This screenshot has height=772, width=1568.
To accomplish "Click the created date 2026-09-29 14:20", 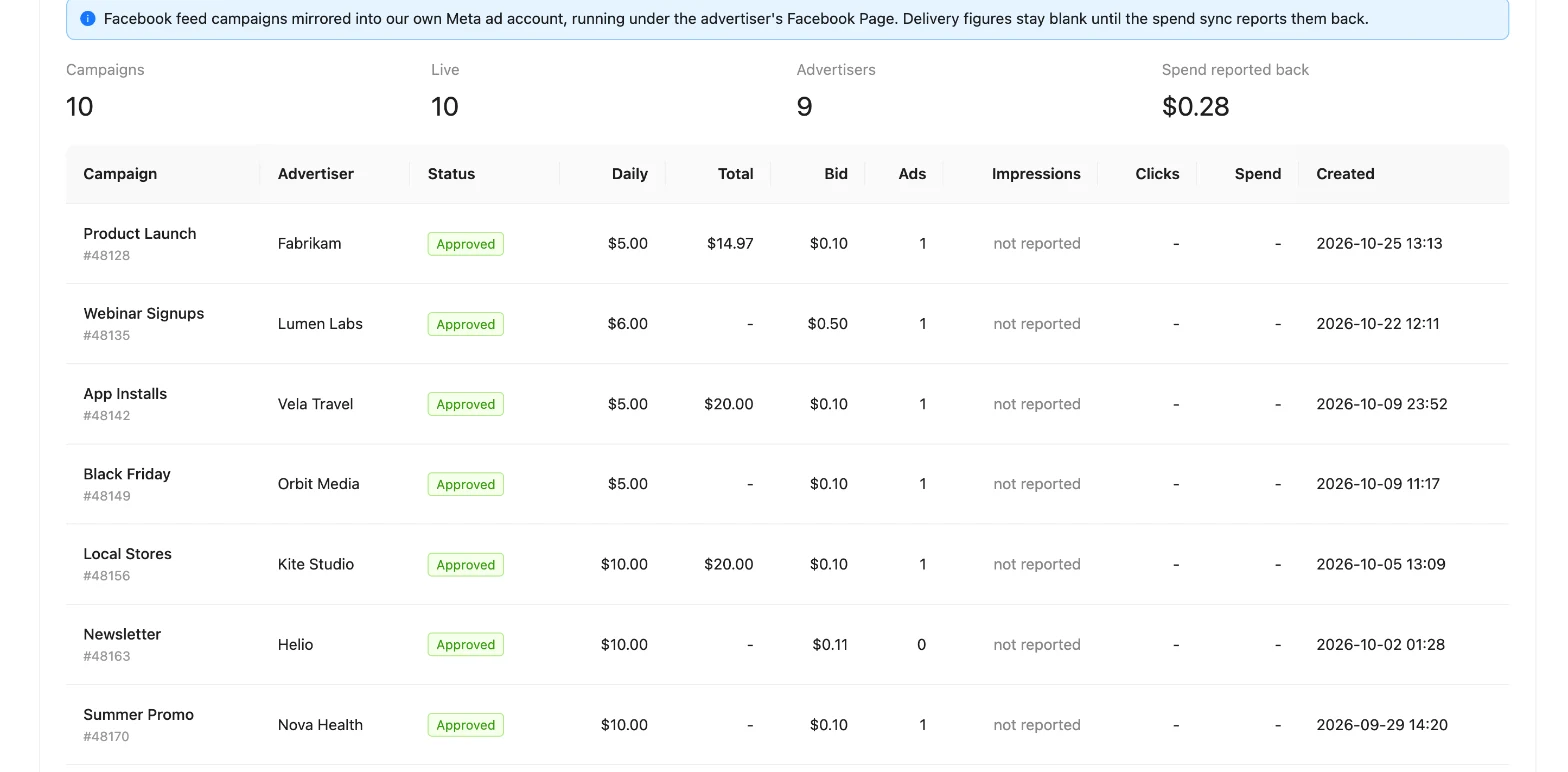I will pyautogui.click(x=1382, y=725).
